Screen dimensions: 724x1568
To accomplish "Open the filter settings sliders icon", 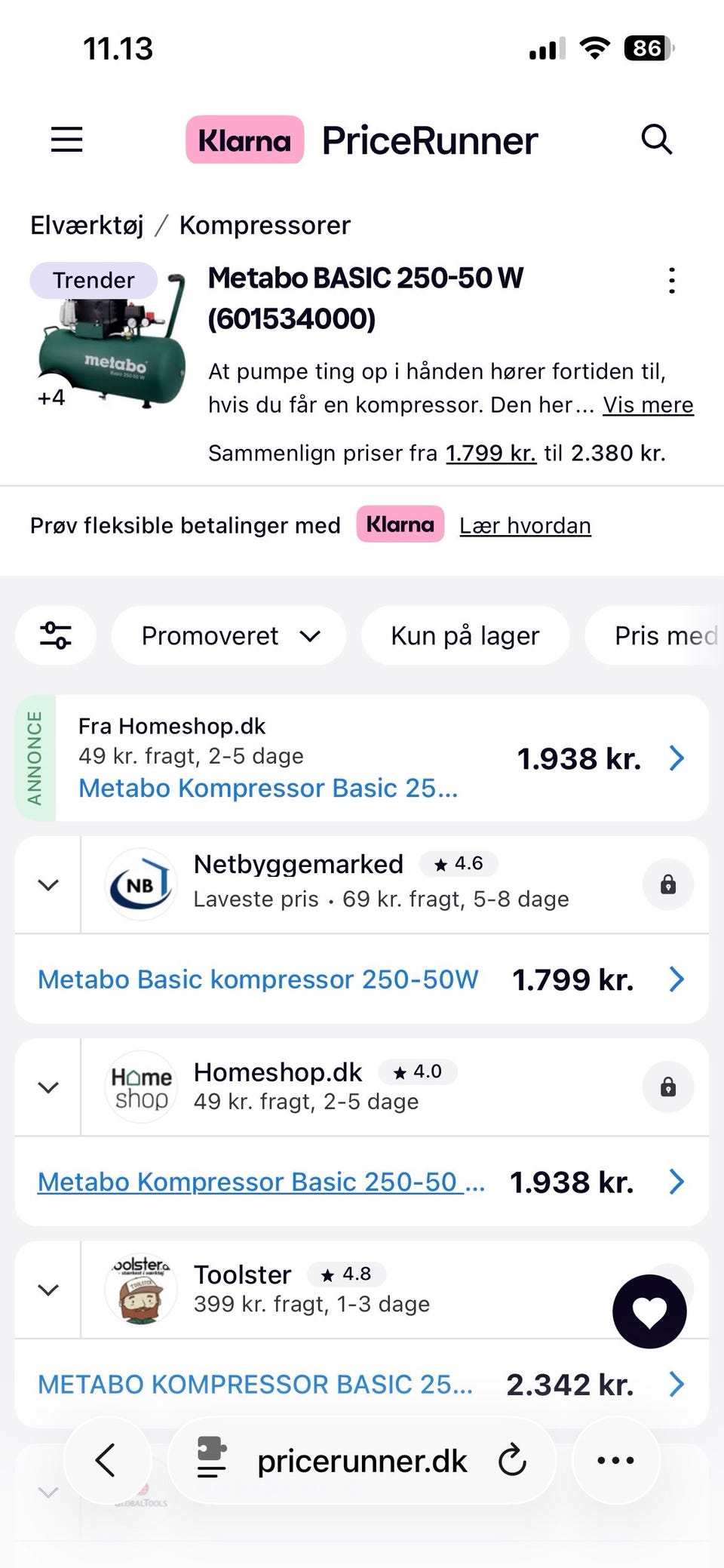I will click(x=56, y=635).
